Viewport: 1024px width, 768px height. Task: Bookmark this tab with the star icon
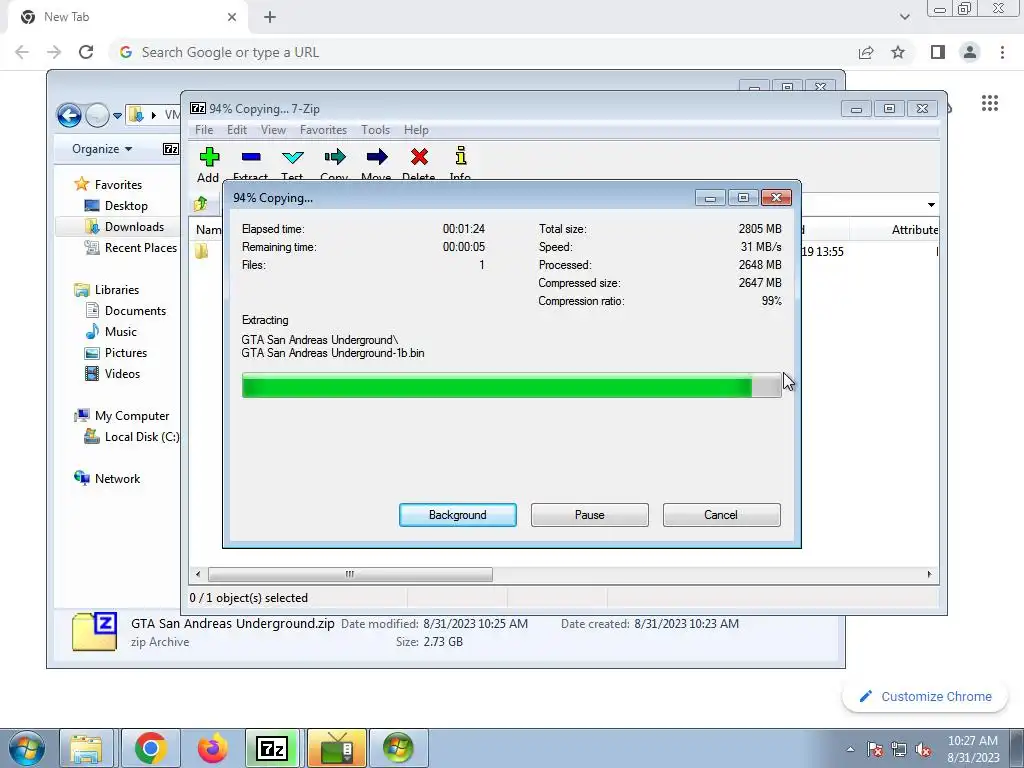coord(898,52)
